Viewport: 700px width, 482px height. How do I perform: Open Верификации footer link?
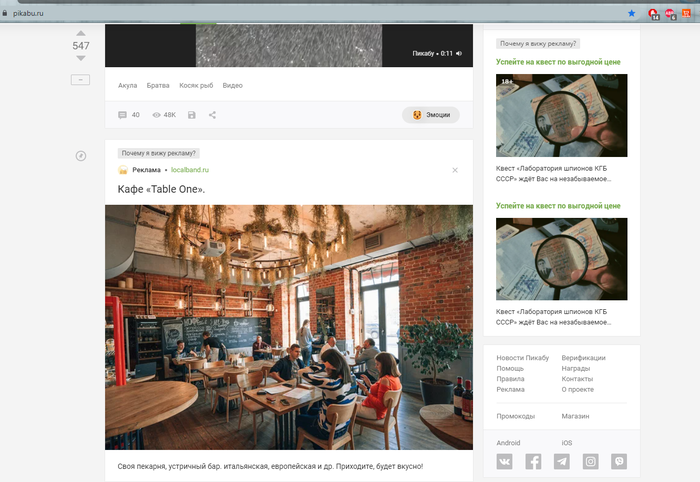583,358
